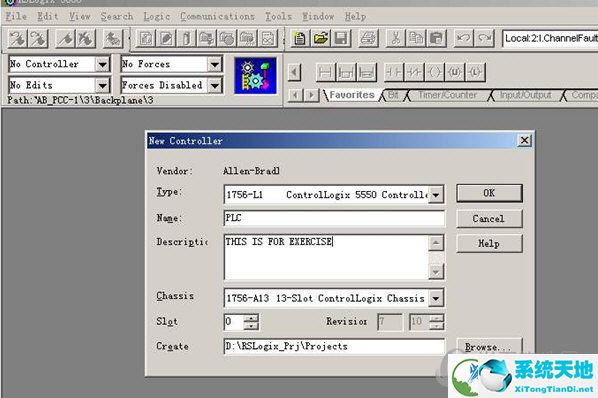Open the Logic menu

click(157, 16)
